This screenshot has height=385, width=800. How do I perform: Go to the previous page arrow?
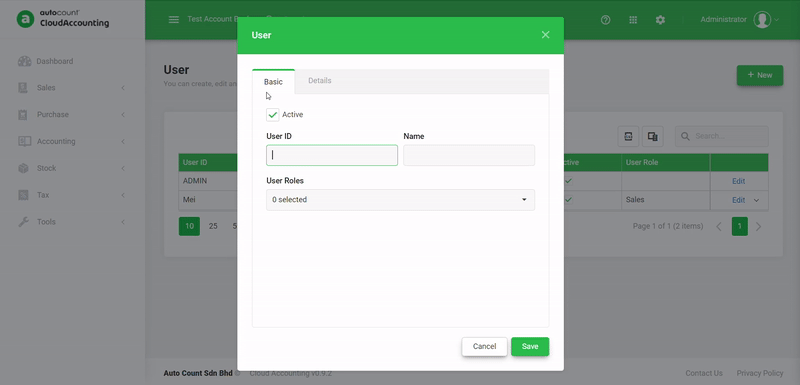point(719,226)
